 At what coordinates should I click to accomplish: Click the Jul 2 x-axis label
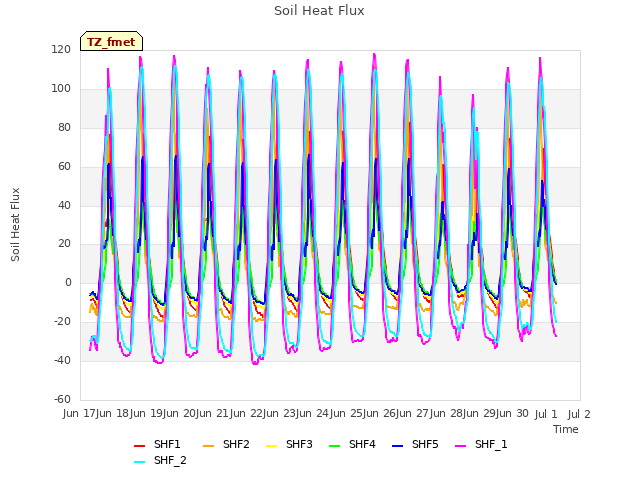point(579,414)
